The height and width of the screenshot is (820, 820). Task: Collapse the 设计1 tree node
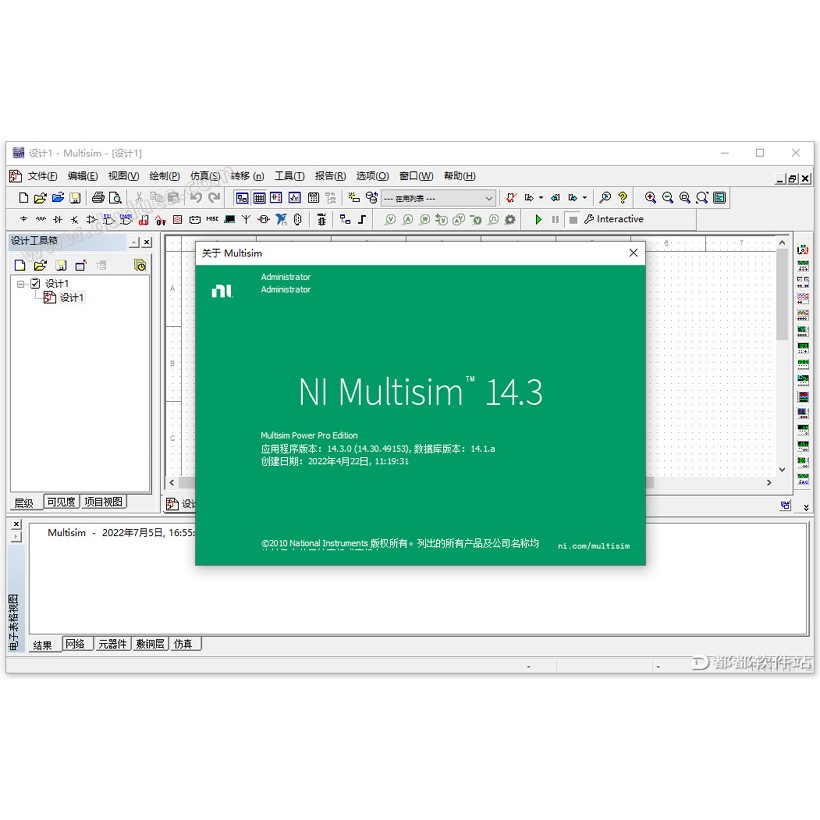pyautogui.click(x=20, y=284)
